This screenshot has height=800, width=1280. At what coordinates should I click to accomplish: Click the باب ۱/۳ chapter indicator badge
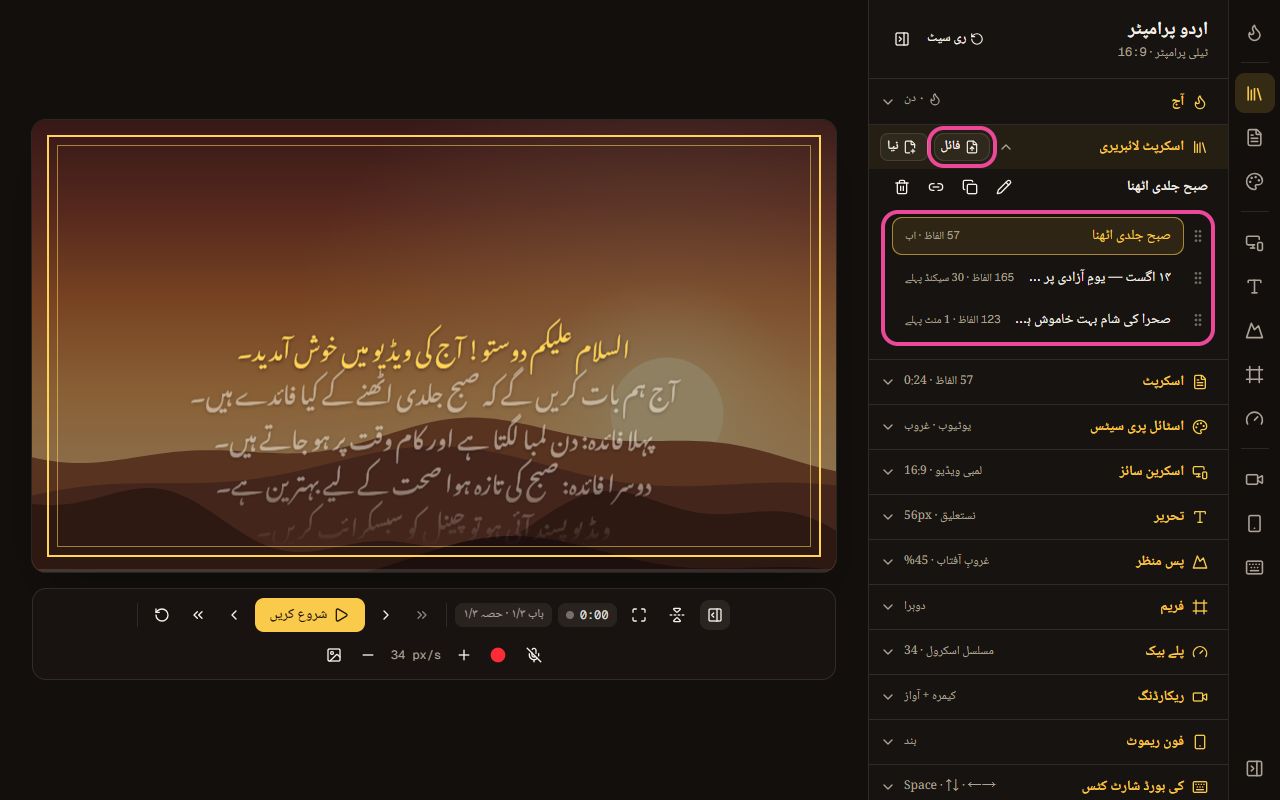[x=504, y=615]
